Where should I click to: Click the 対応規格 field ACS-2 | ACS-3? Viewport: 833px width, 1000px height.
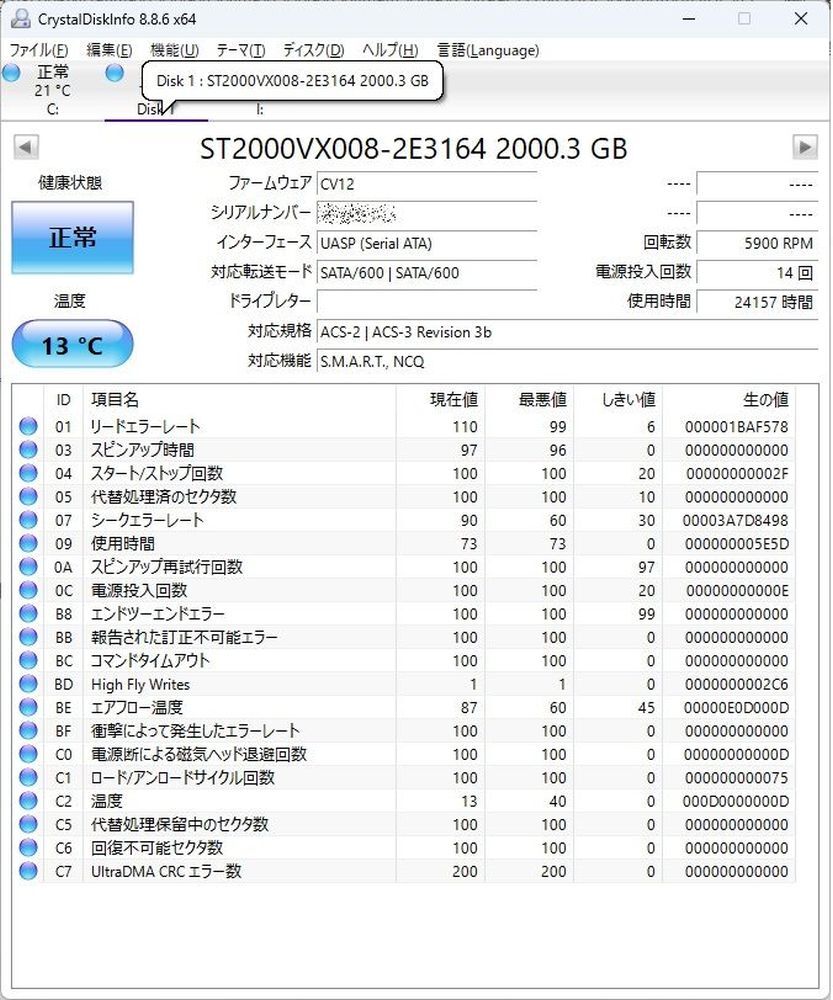click(567, 332)
